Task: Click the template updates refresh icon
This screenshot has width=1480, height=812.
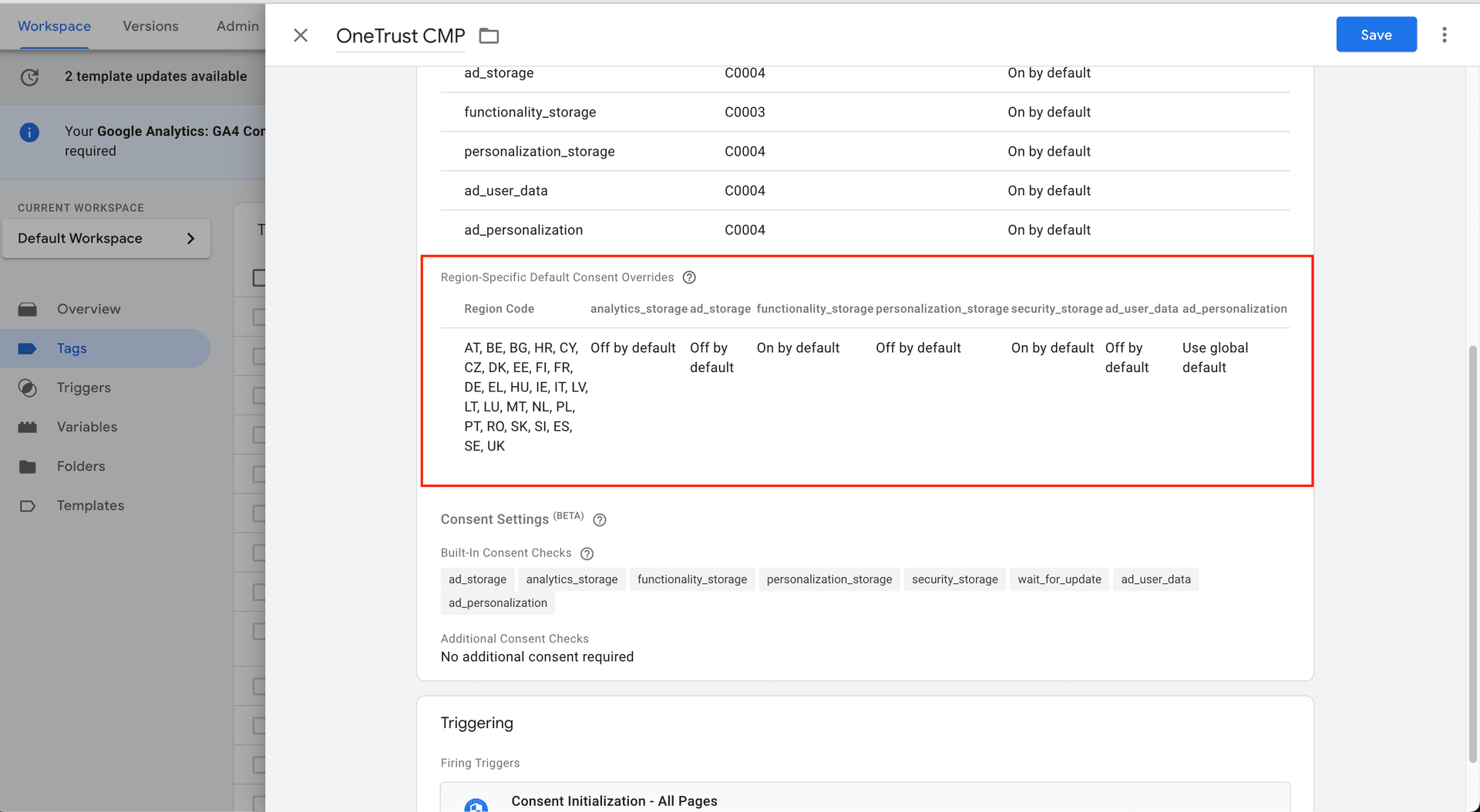Action: [x=29, y=76]
